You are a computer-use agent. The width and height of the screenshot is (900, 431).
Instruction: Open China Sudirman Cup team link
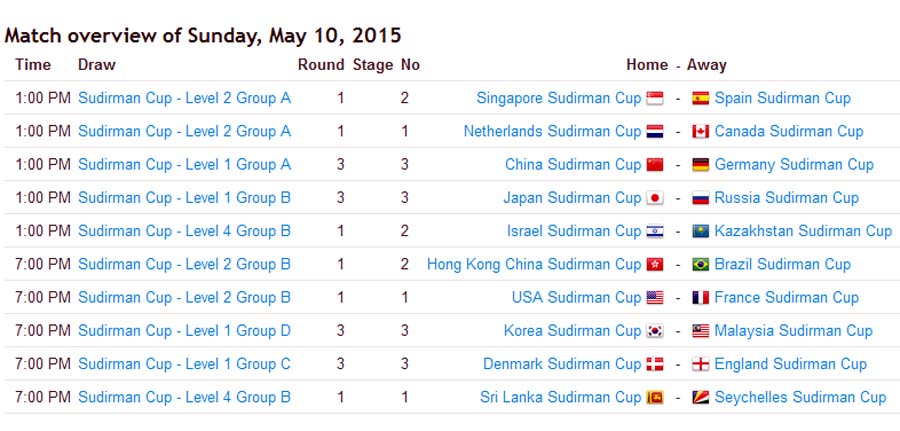(573, 165)
